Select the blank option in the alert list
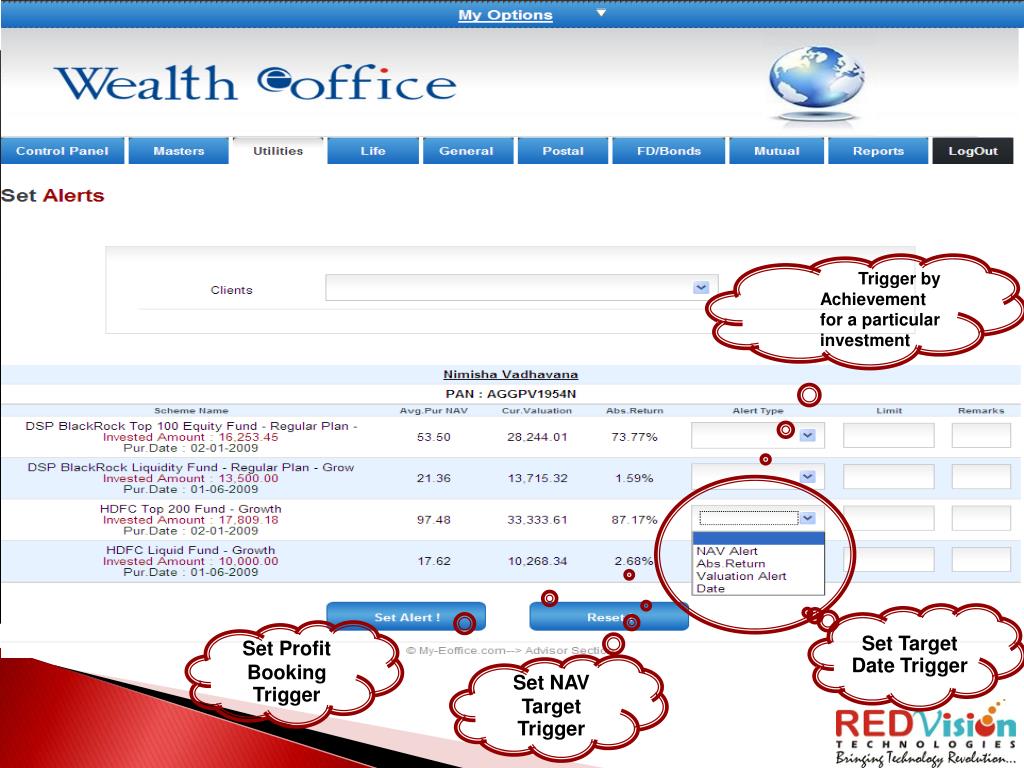 (x=759, y=539)
